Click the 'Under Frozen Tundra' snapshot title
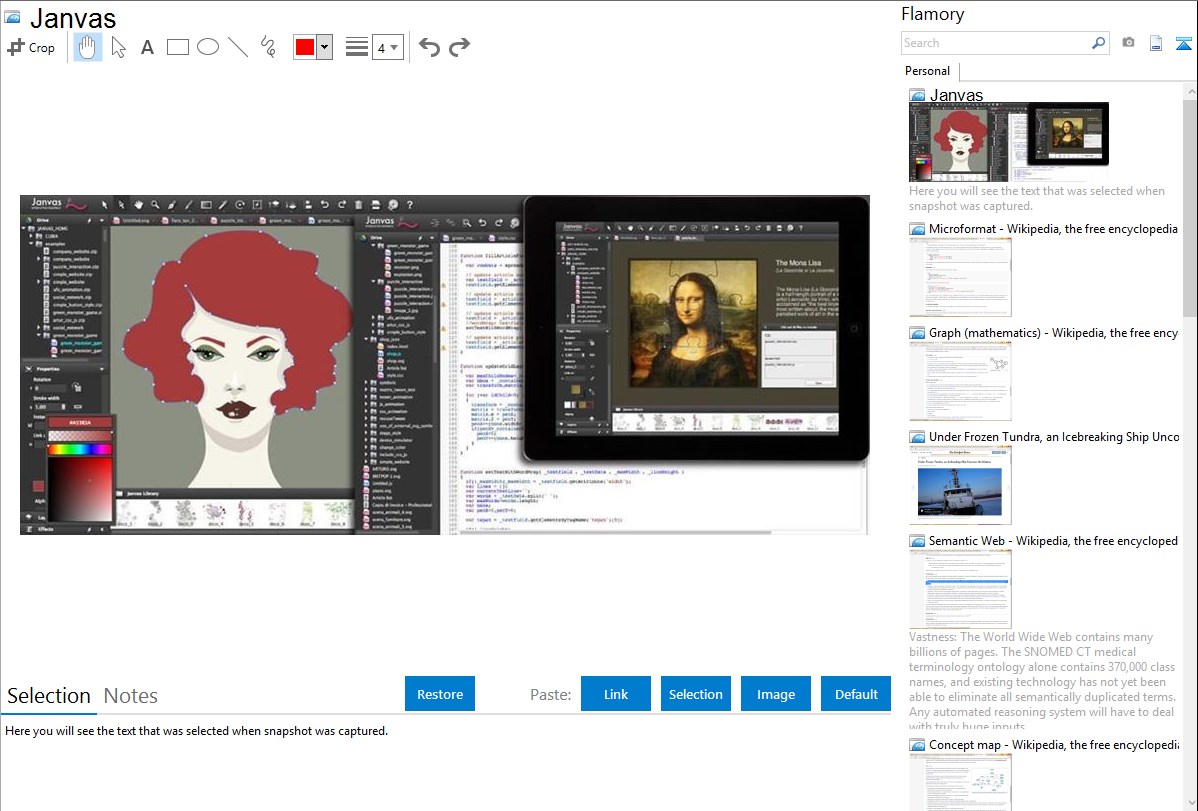Screen dimensions: 1198x811 [1054, 436]
